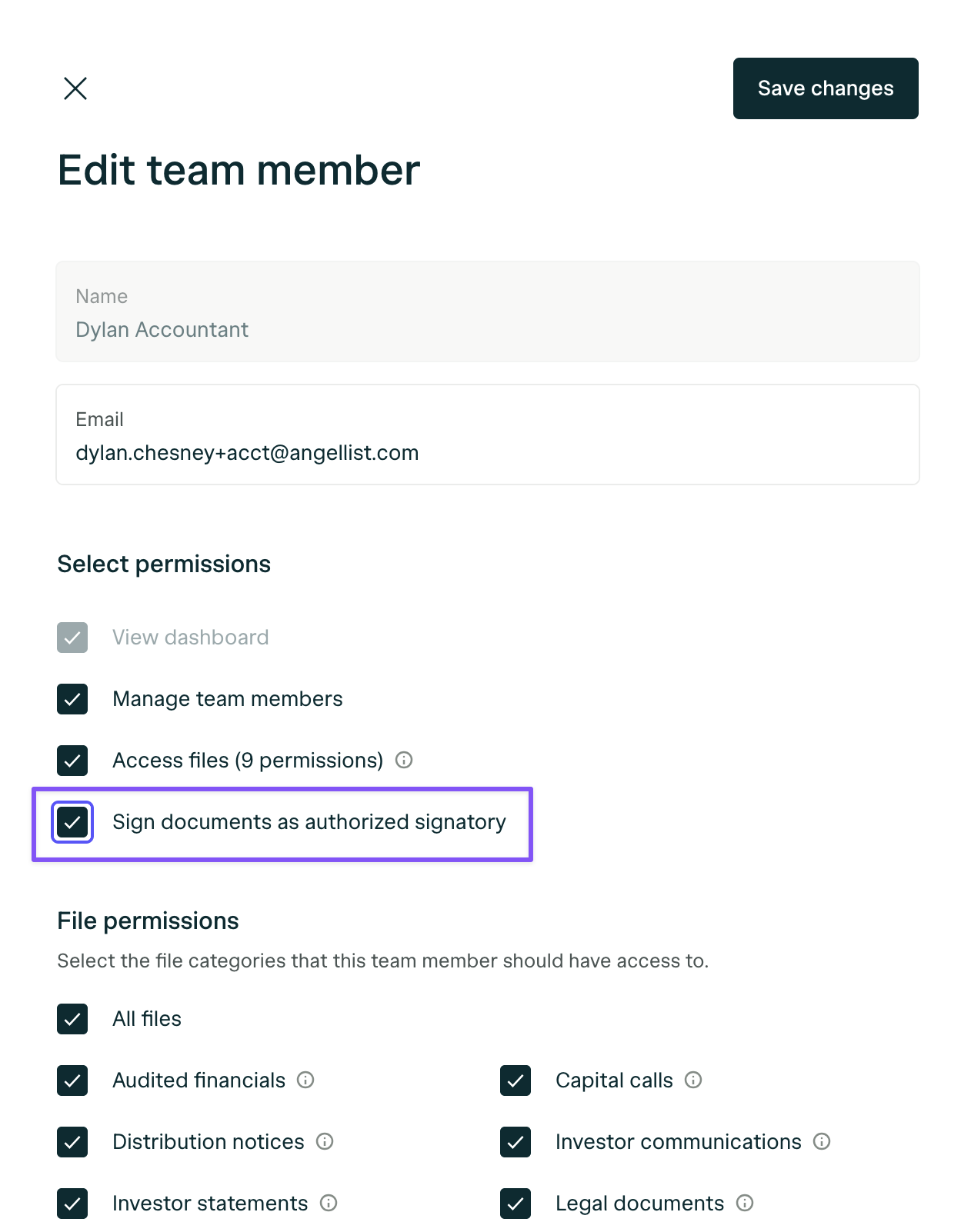Image resolution: width=971 pixels, height=1232 pixels.
Task: Click the Email input field
Action: 488,435
